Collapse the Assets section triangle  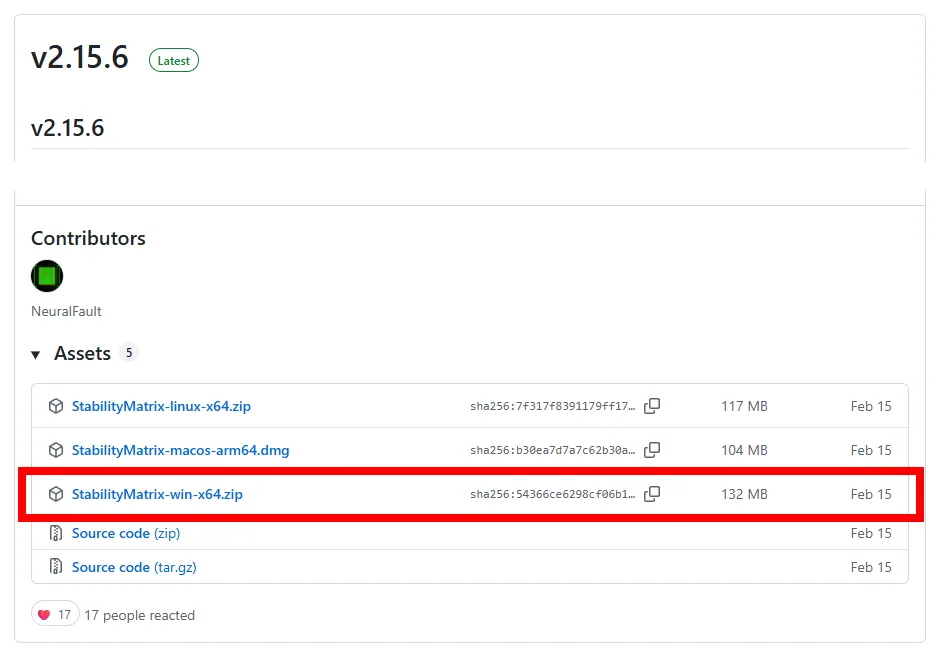pyautogui.click(x=36, y=355)
